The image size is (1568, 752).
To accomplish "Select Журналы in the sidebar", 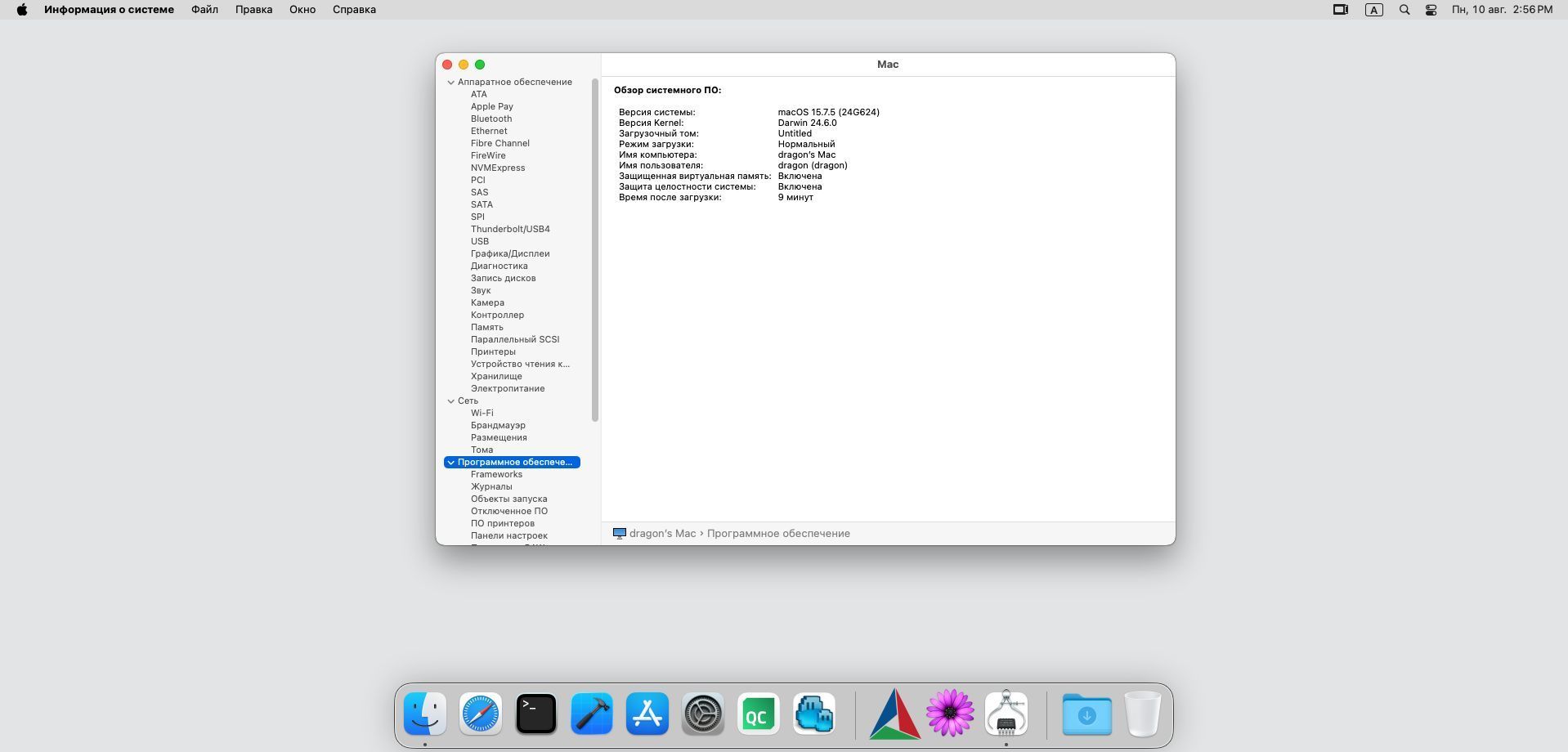I will (x=491, y=487).
